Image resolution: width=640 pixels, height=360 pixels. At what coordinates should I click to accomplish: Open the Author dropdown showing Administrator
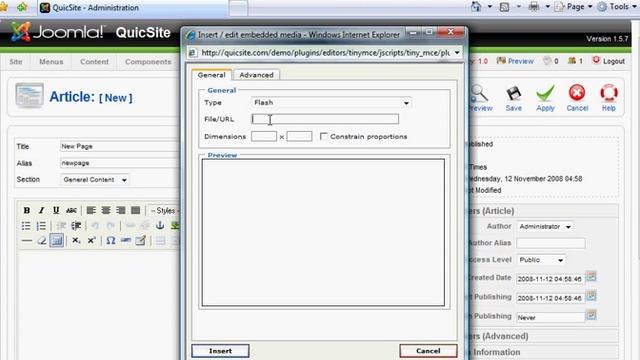click(x=544, y=227)
